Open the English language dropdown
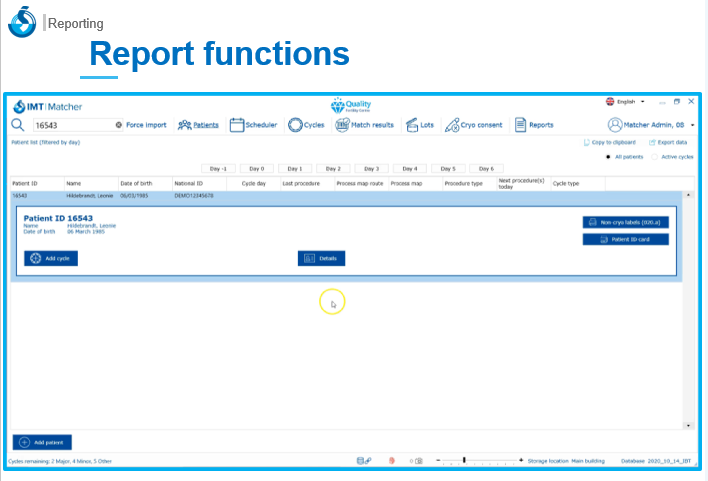The height and width of the screenshot is (481, 708). pos(625,102)
